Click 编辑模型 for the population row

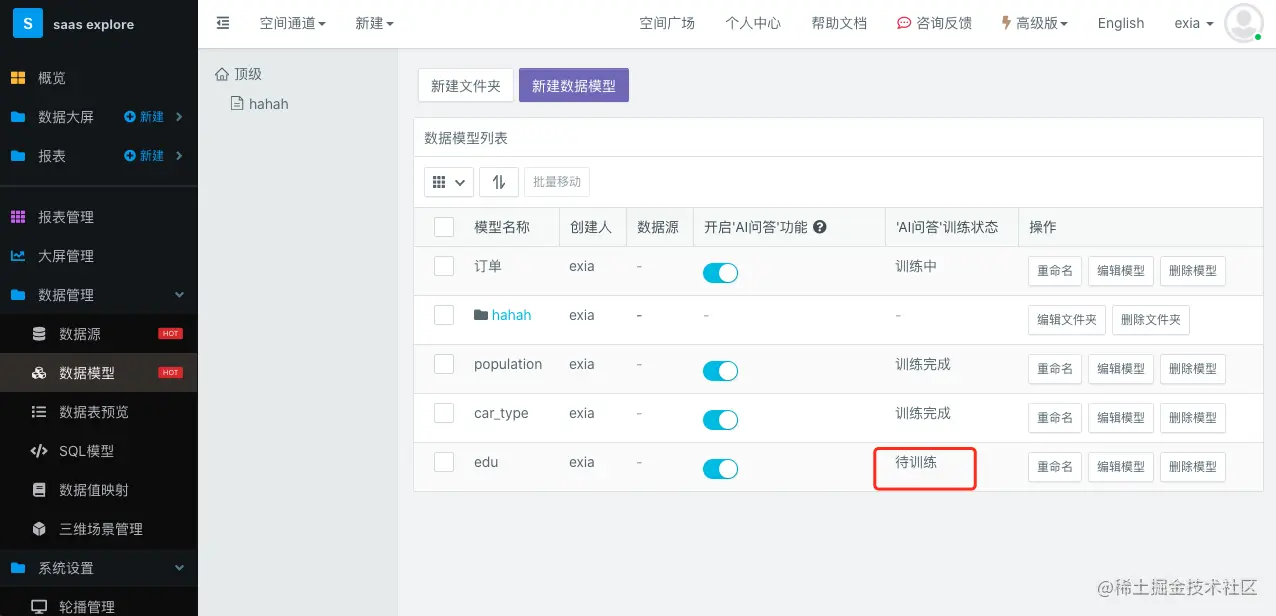pos(1121,369)
